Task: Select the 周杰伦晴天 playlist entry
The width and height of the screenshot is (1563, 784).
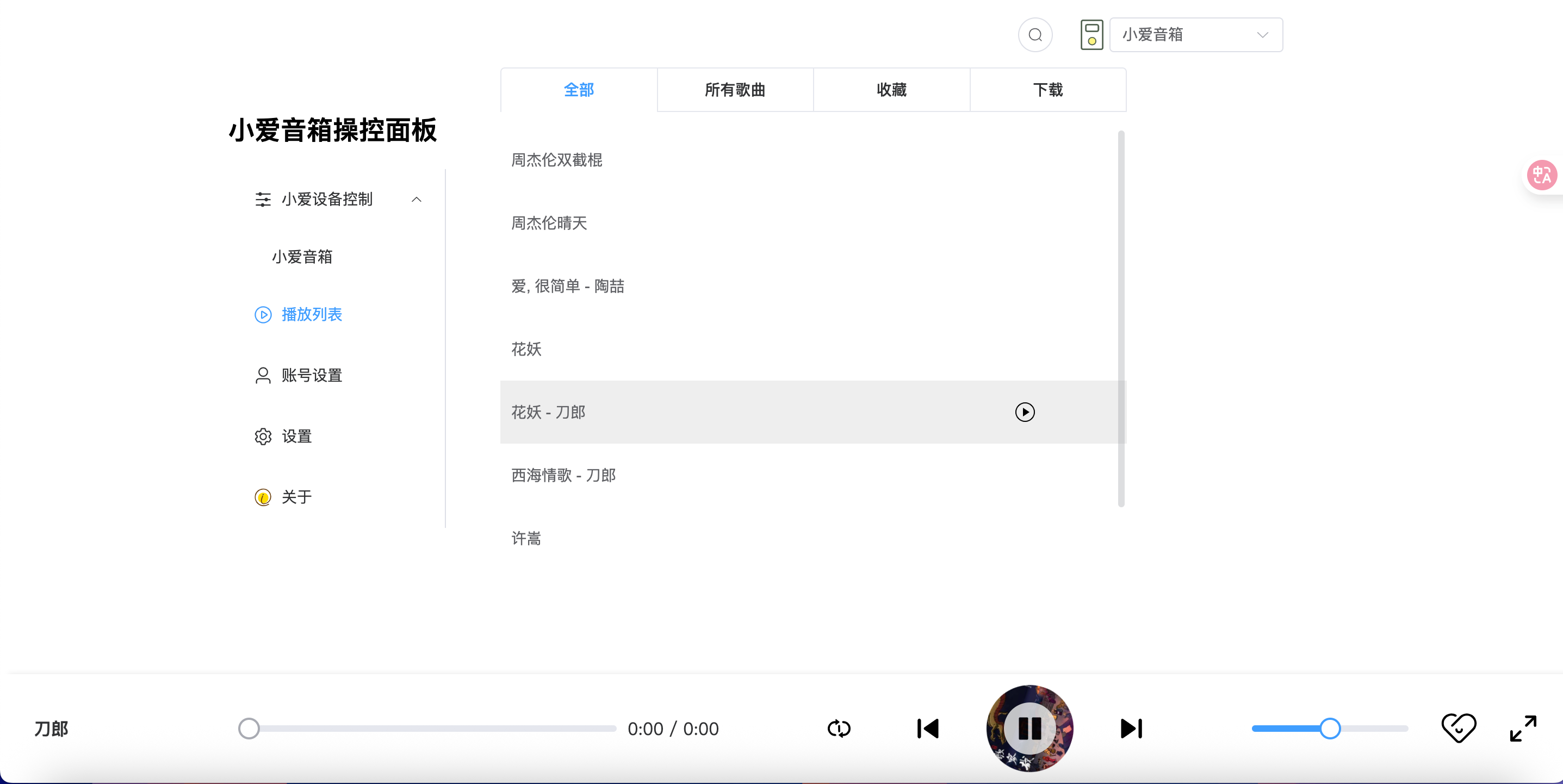Action: [549, 223]
